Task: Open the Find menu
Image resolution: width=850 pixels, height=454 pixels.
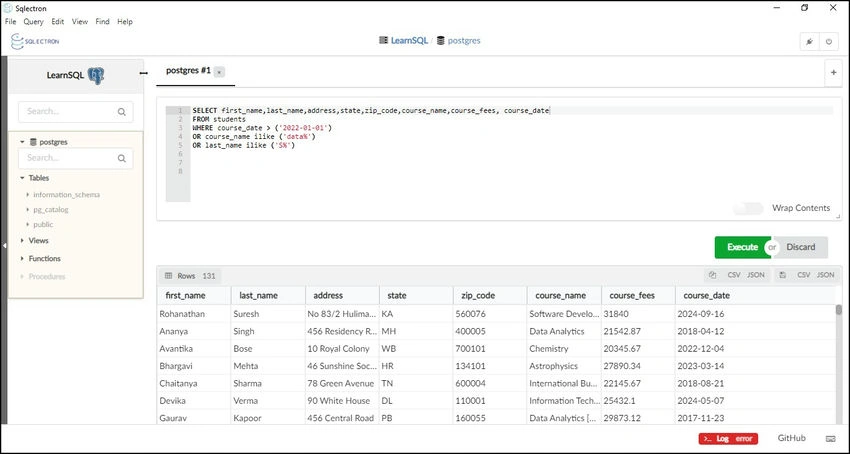Action: pos(102,22)
